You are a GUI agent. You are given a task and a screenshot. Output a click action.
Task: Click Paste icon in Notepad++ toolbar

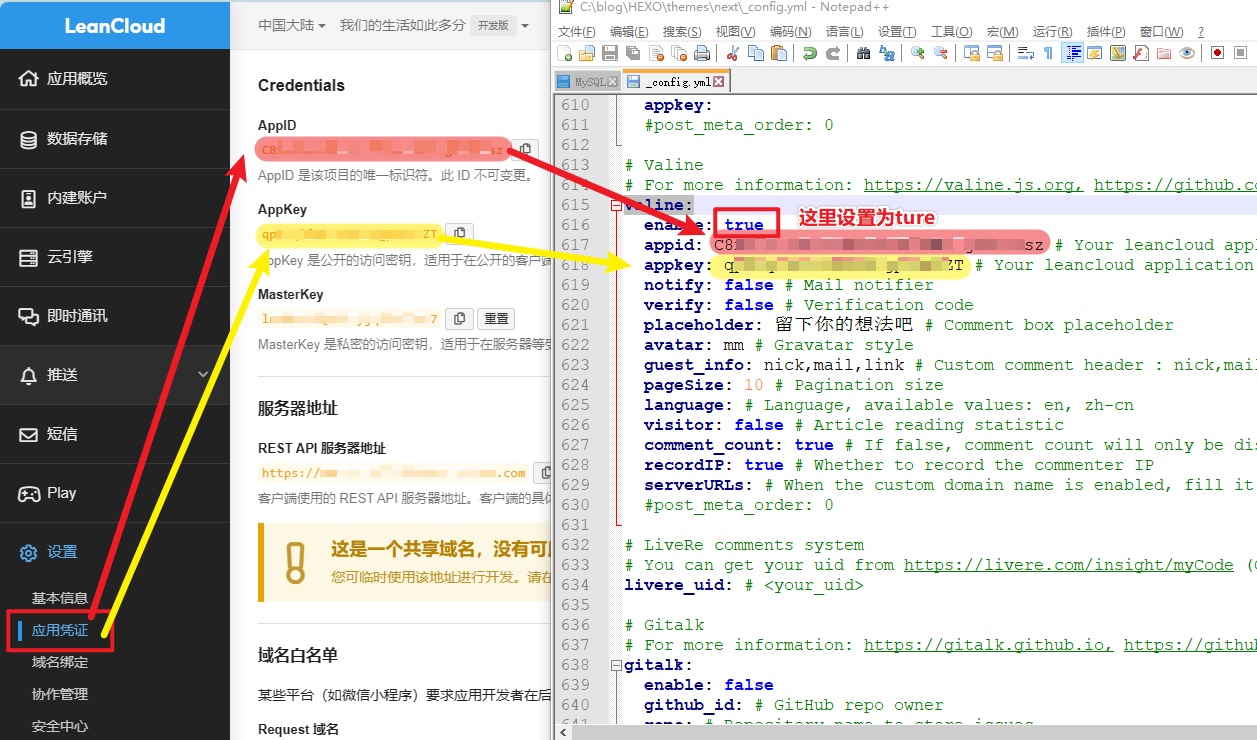779,52
